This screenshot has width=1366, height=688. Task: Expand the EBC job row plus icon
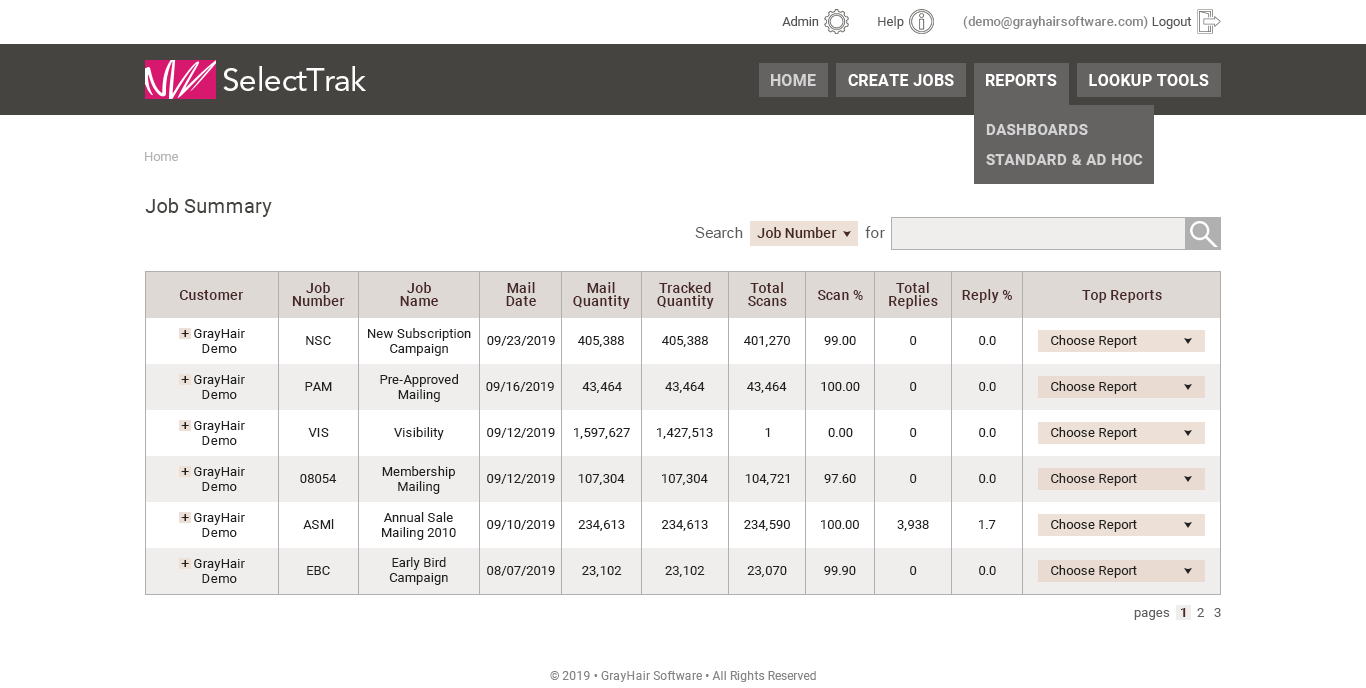(185, 564)
